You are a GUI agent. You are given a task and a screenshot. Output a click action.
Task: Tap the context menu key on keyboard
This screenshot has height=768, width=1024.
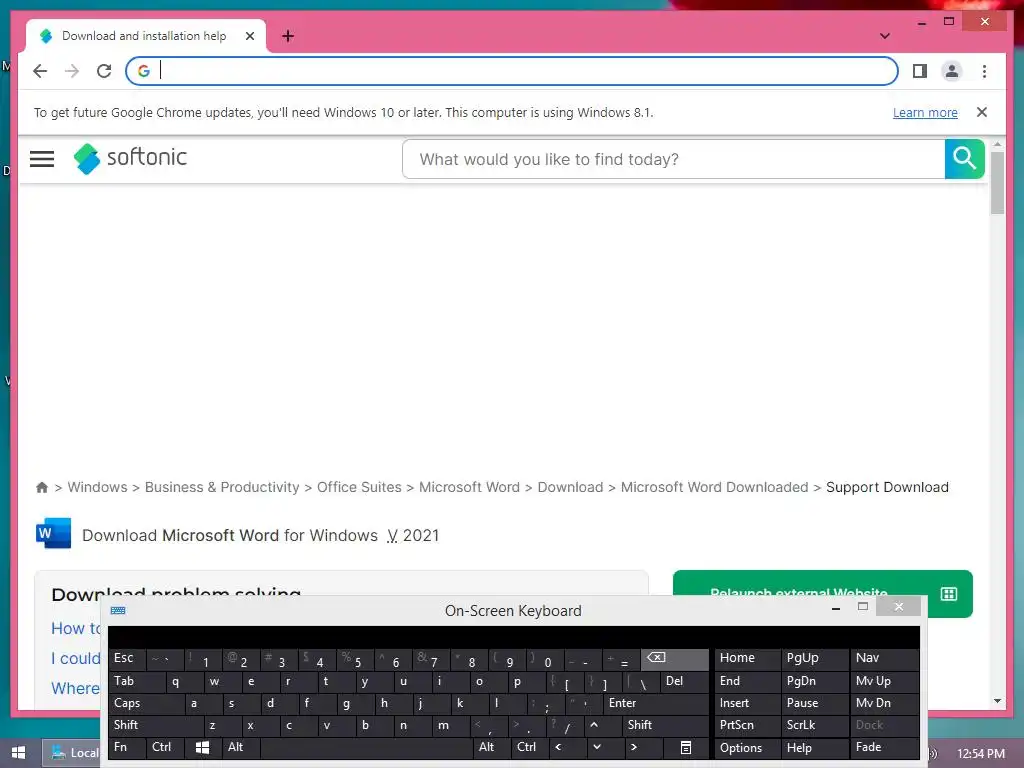685,747
